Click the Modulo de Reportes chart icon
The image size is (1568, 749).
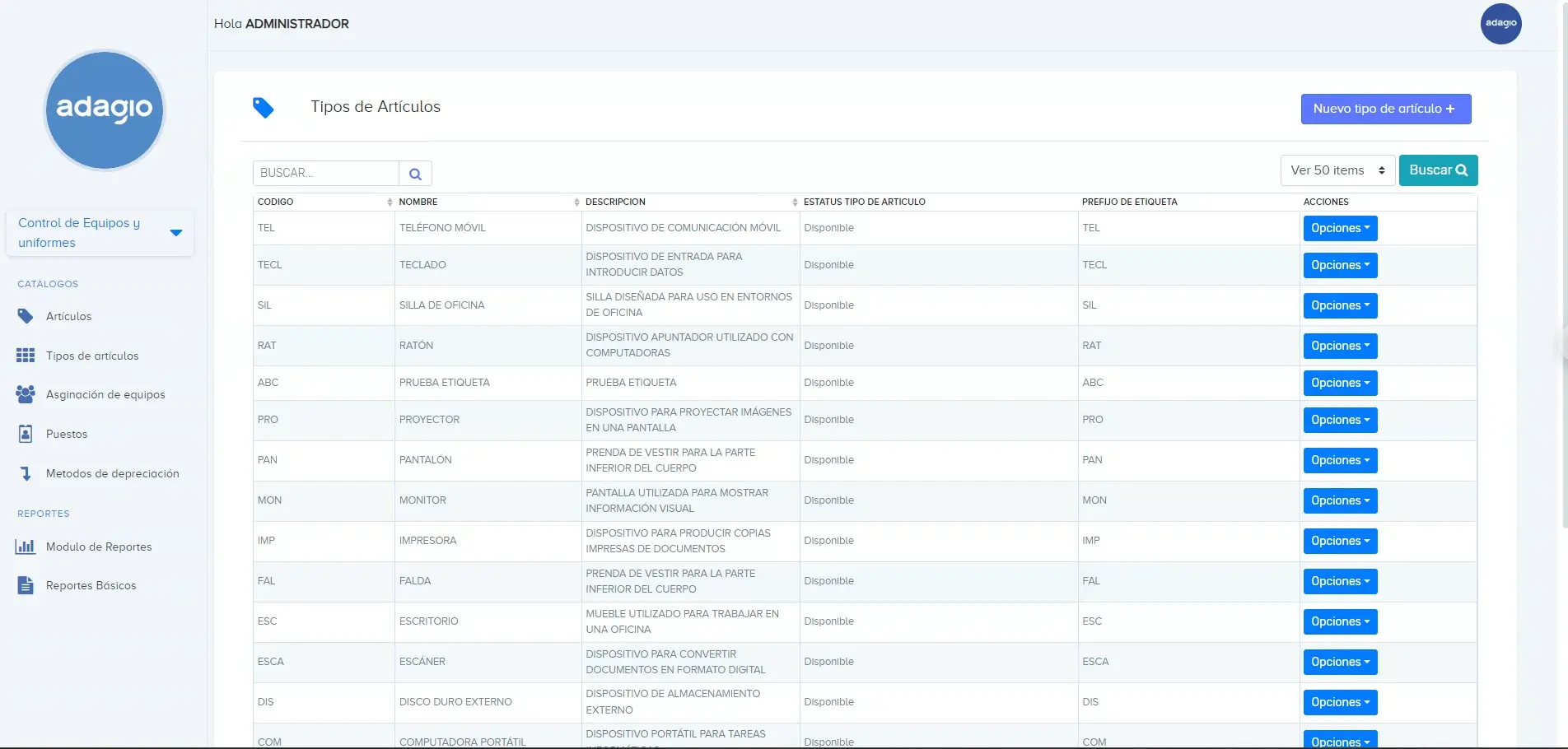(26, 547)
